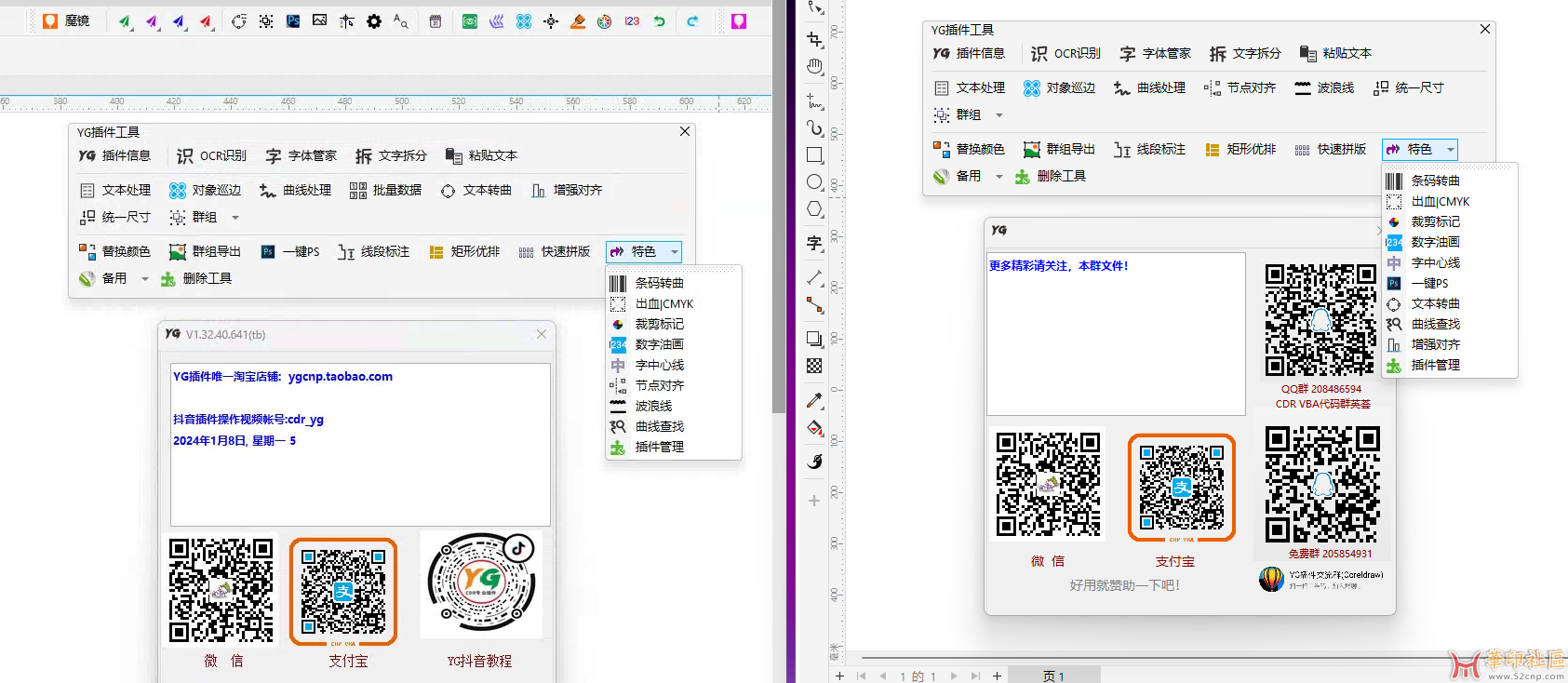The image size is (1568, 683).
Task: Open the black gear settings icon
Action: [374, 21]
